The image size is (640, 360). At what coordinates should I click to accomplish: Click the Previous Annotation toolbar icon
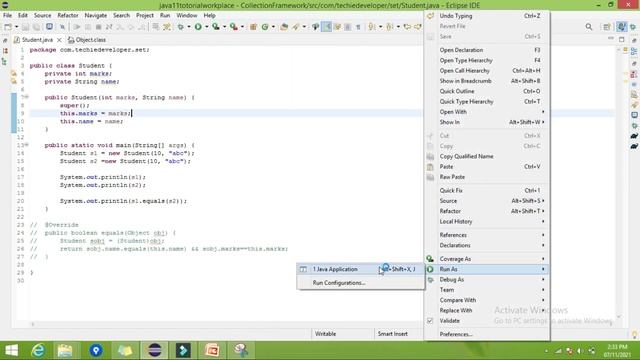pyautogui.click(x=389, y=27)
